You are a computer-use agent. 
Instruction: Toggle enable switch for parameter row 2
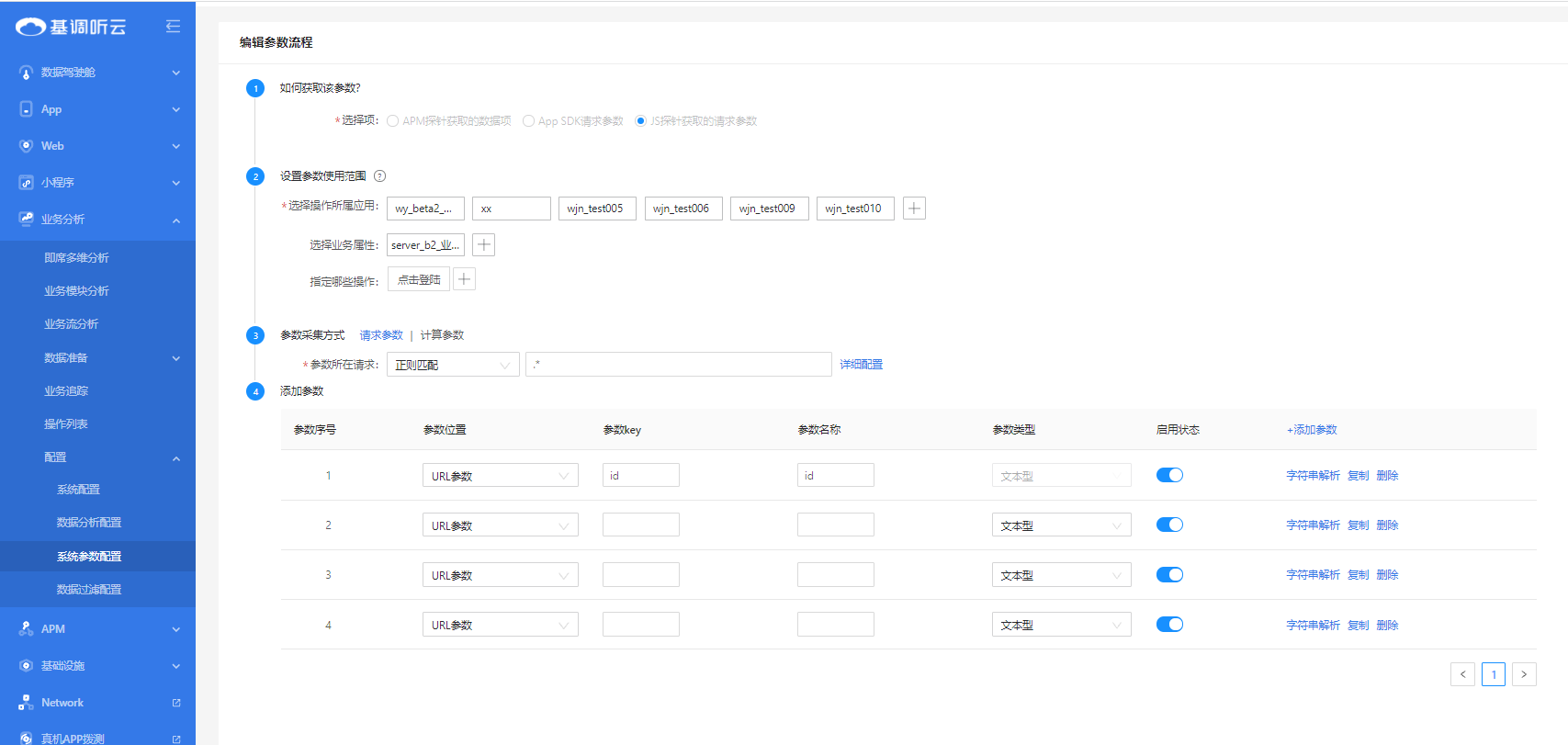pyautogui.click(x=1169, y=525)
